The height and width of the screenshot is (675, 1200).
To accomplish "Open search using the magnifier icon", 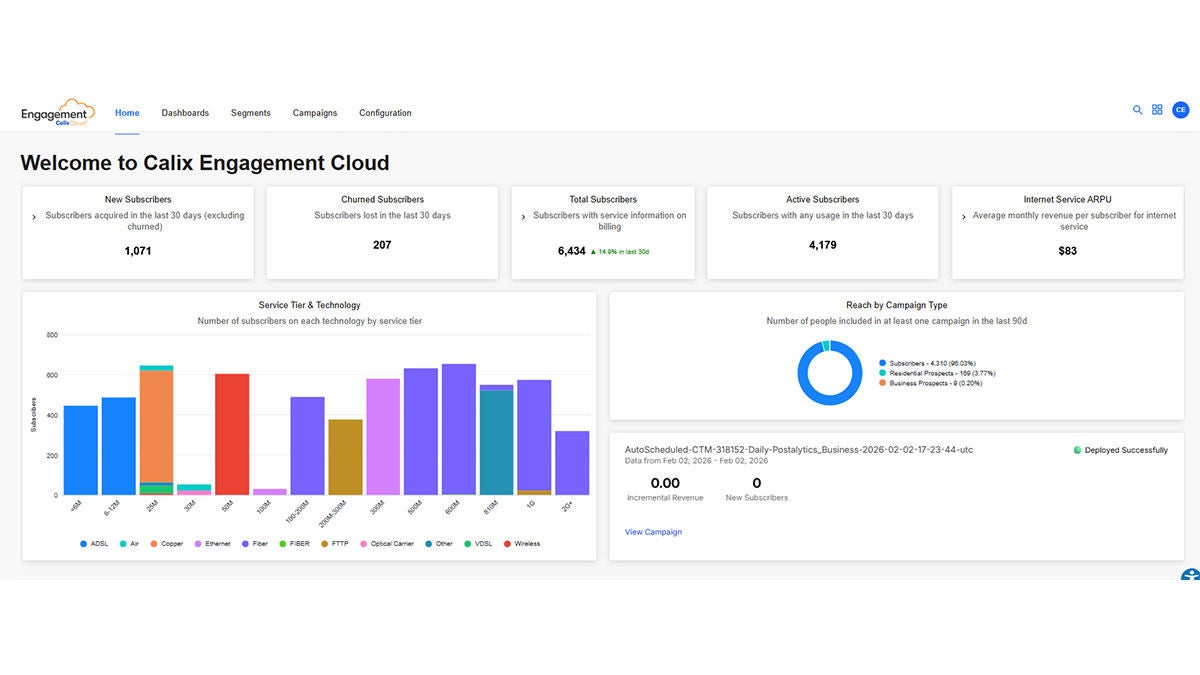I will click(x=1137, y=109).
